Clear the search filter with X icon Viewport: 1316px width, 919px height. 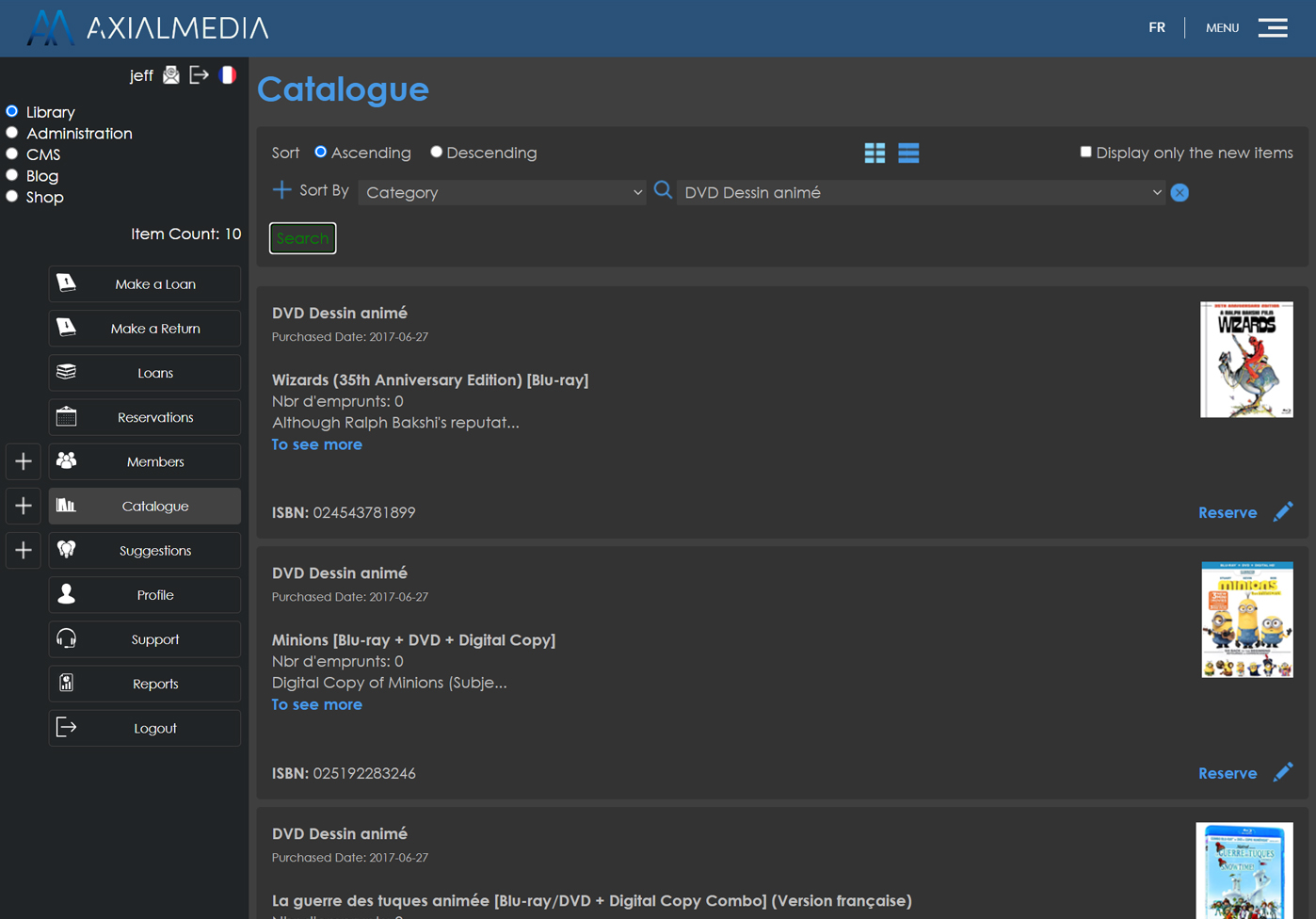tap(1180, 193)
